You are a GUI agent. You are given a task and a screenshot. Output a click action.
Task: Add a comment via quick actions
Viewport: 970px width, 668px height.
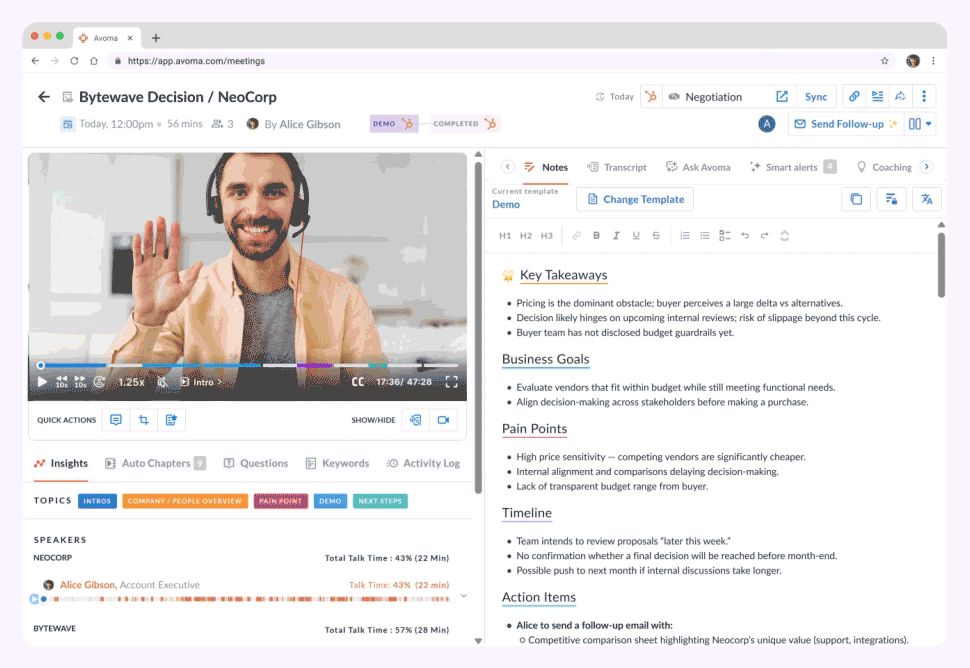tap(116, 420)
